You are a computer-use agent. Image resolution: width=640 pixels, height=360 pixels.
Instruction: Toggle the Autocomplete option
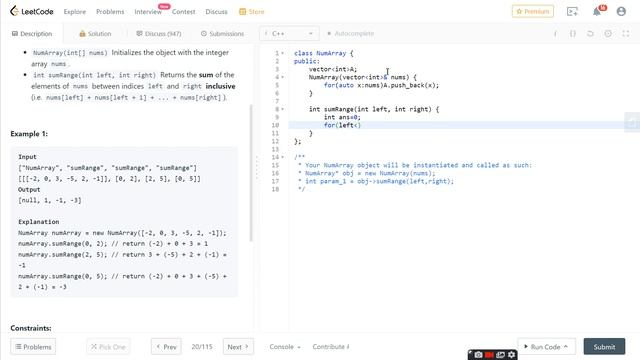pyautogui.click(x=350, y=33)
